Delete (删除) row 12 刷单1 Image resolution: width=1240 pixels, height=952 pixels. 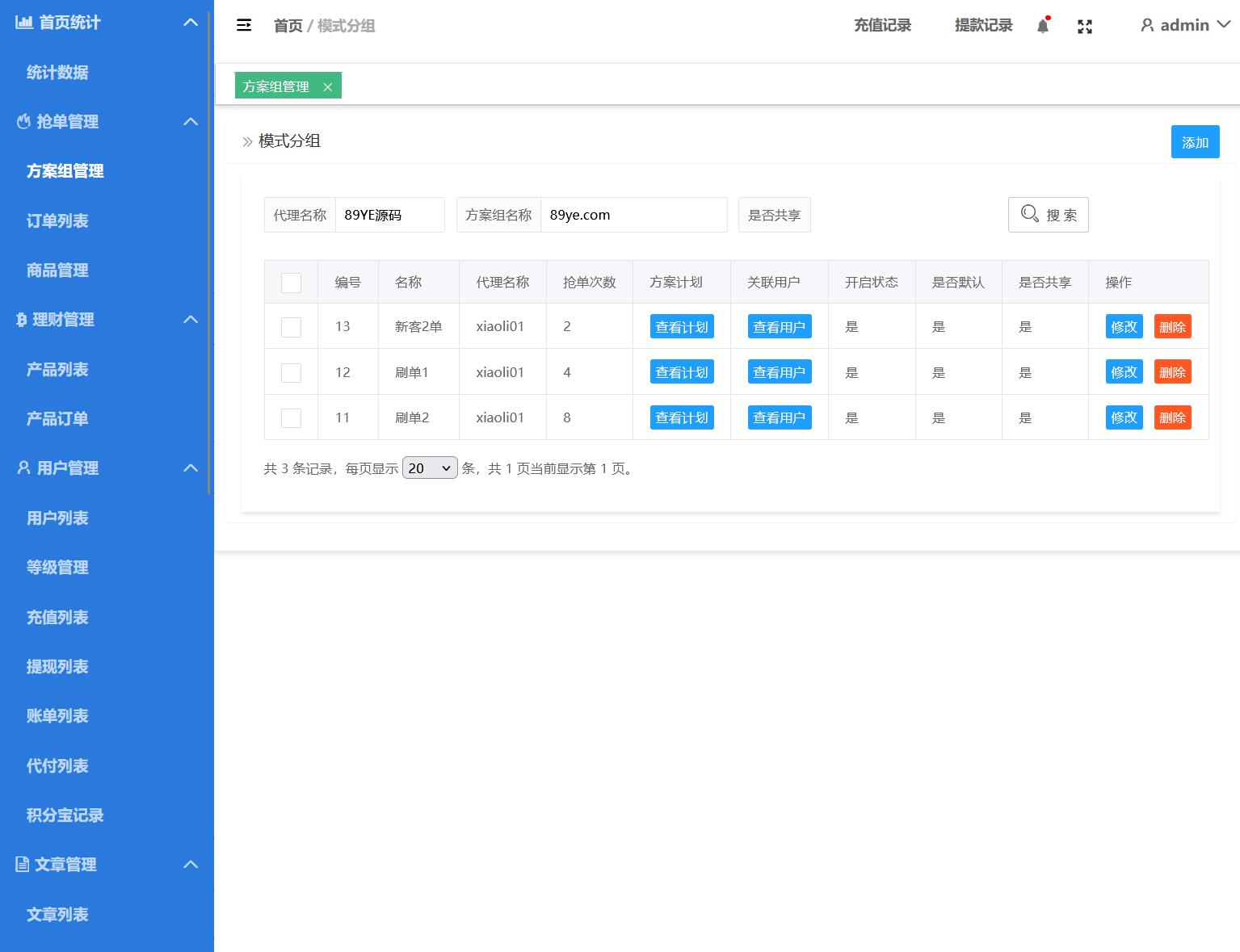1173,372
